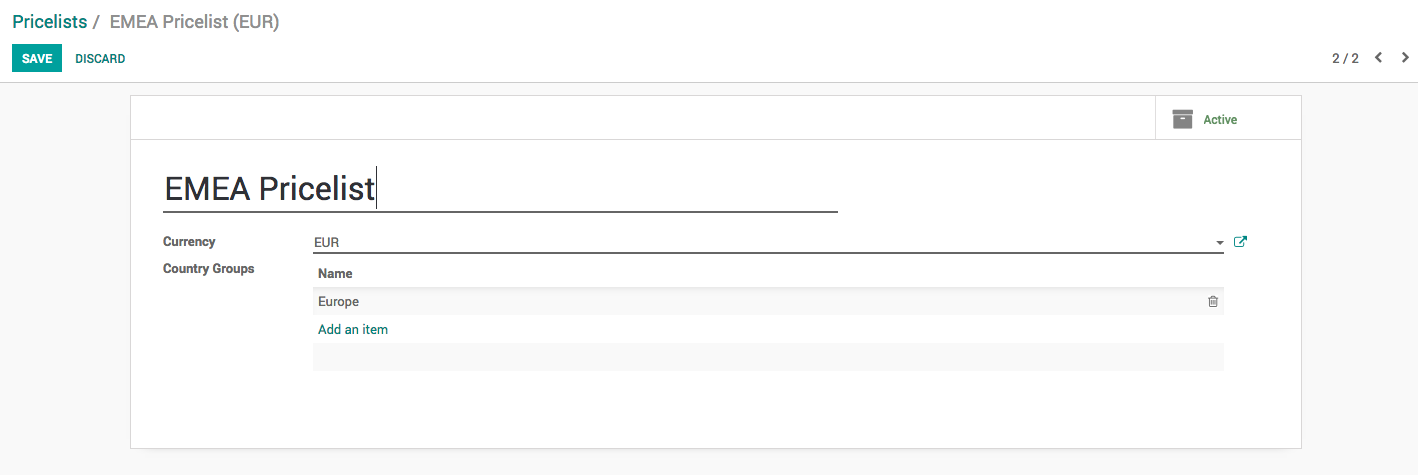
Task: Navigate to the Pricelists breadcrumb
Action: click(x=49, y=22)
